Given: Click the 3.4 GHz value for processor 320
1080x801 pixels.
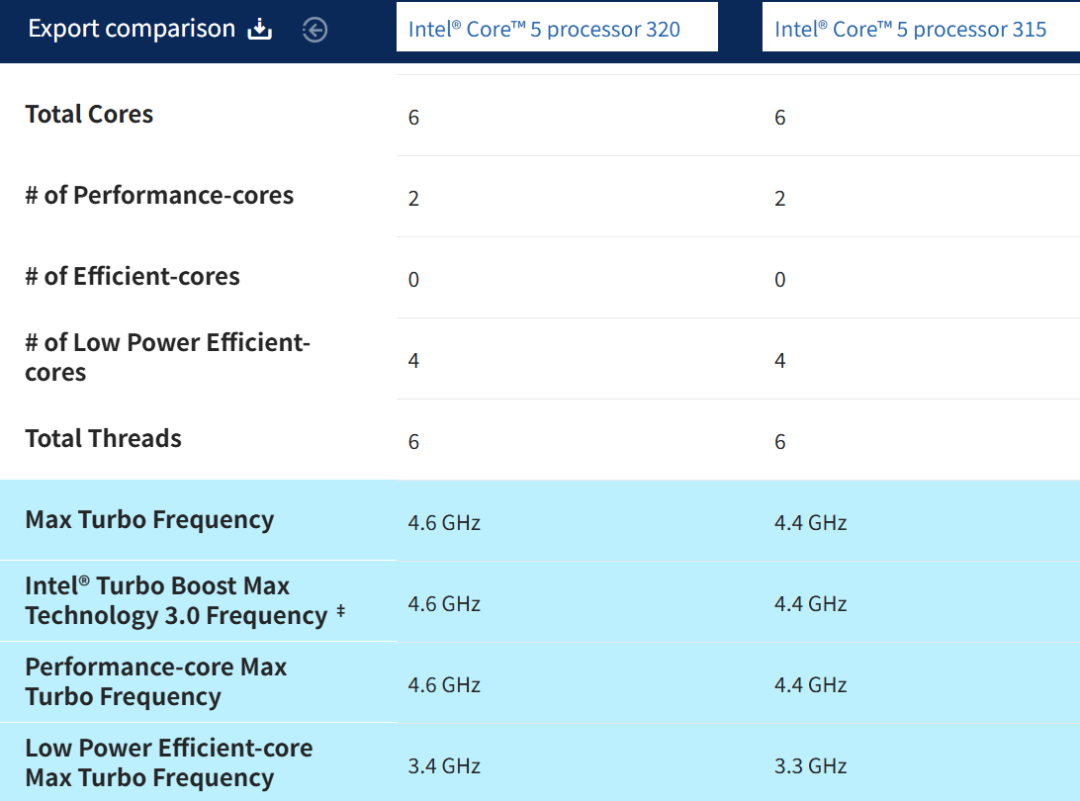Looking at the screenshot, I should pyautogui.click(x=444, y=766).
